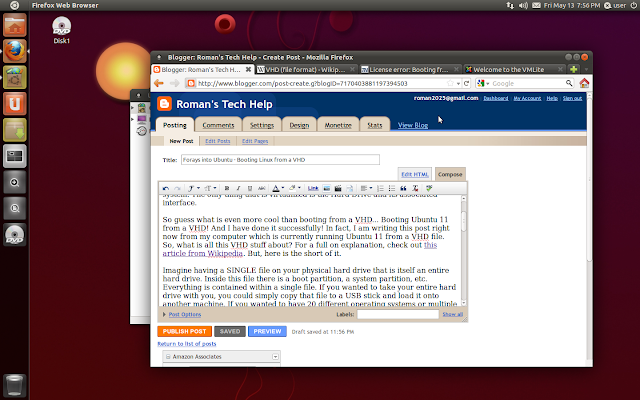Click the PREVIEW button
This screenshot has height=400, width=640.
(x=267, y=331)
